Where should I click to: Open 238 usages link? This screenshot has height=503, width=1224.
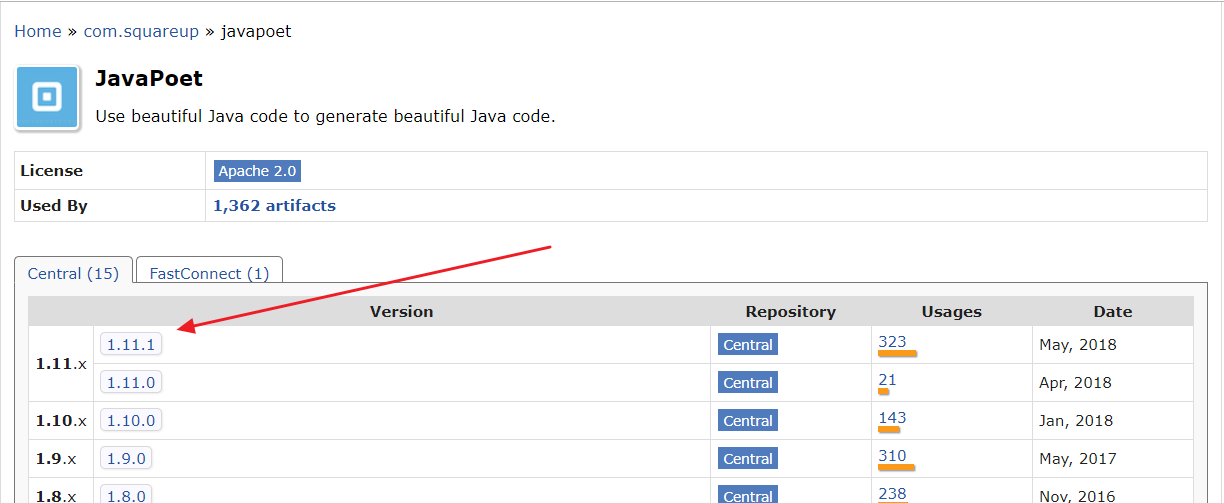tap(892, 493)
